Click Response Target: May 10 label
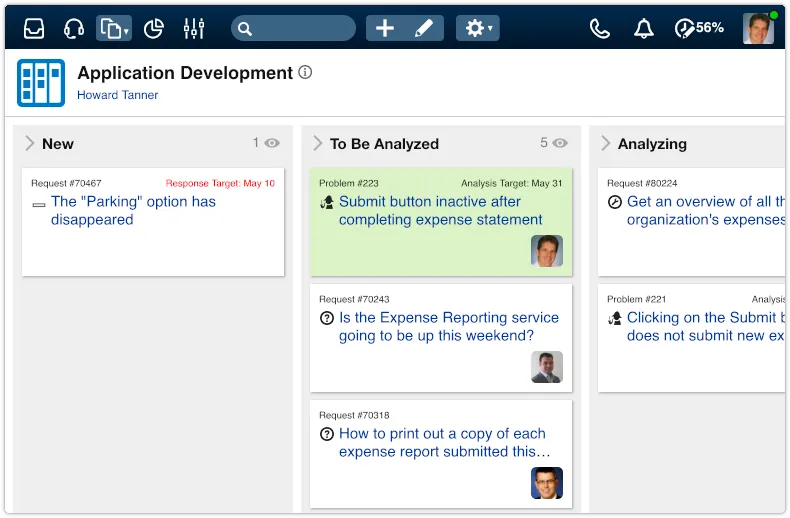Screen dimensions: 790x518 pos(220,183)
